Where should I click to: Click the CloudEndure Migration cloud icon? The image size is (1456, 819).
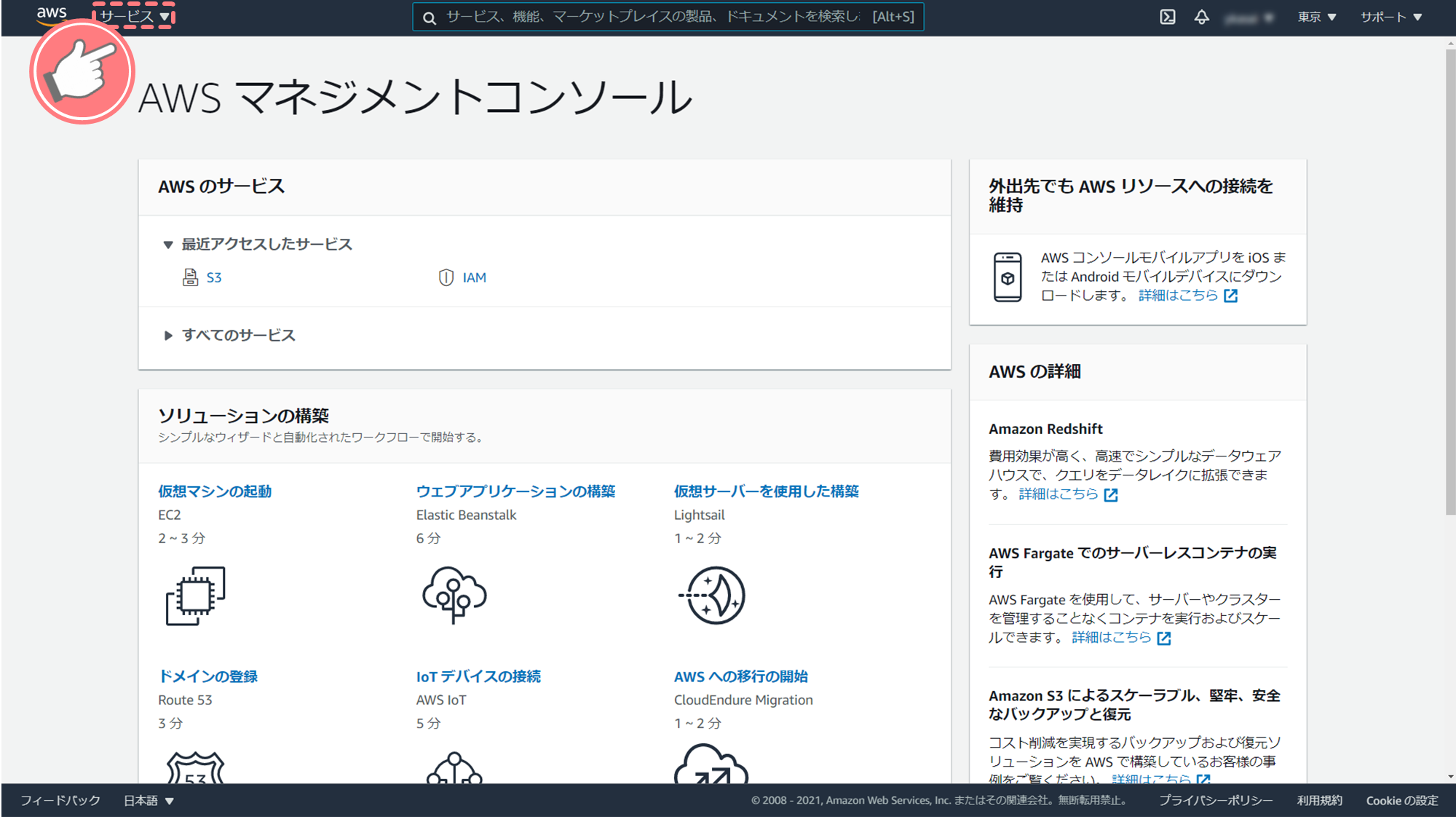tap(711, 764)
